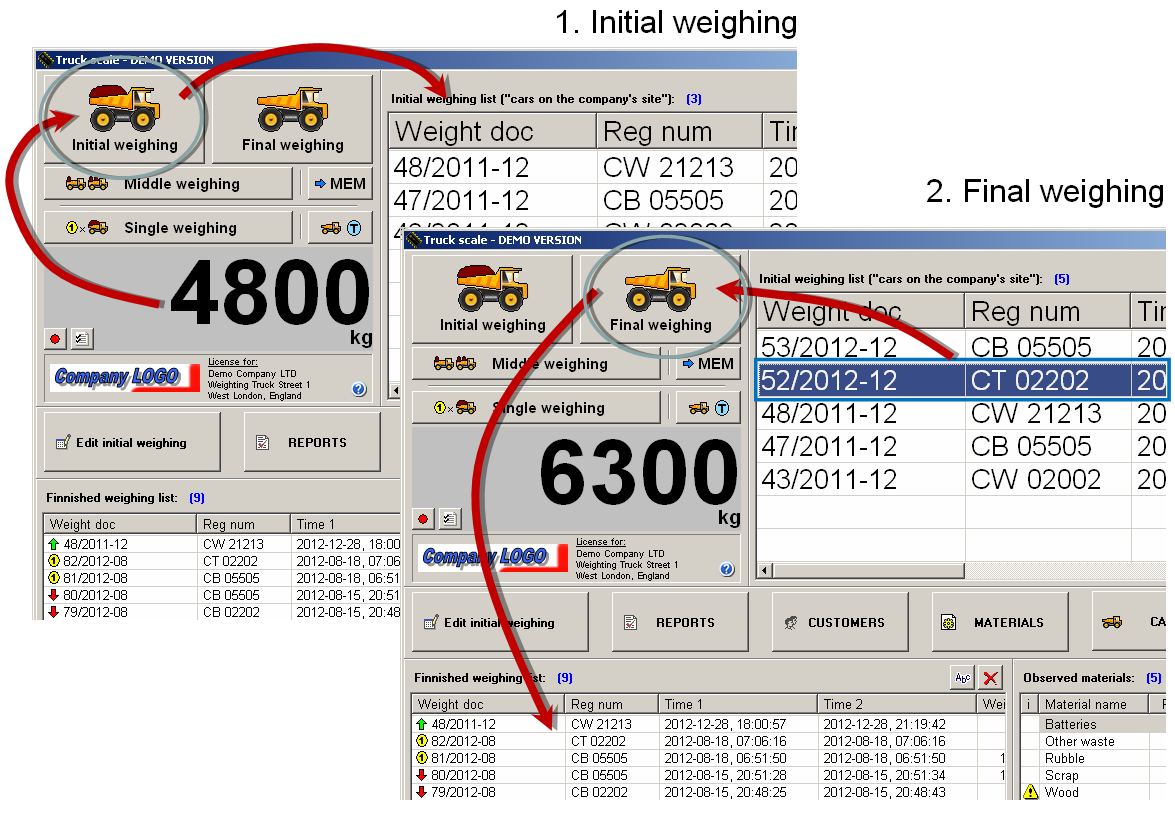Screen dimensions: 1175x814
Task: Select 48/2011-12 CW 21213 row in front window initial weighing list
Action: (961, 413)
